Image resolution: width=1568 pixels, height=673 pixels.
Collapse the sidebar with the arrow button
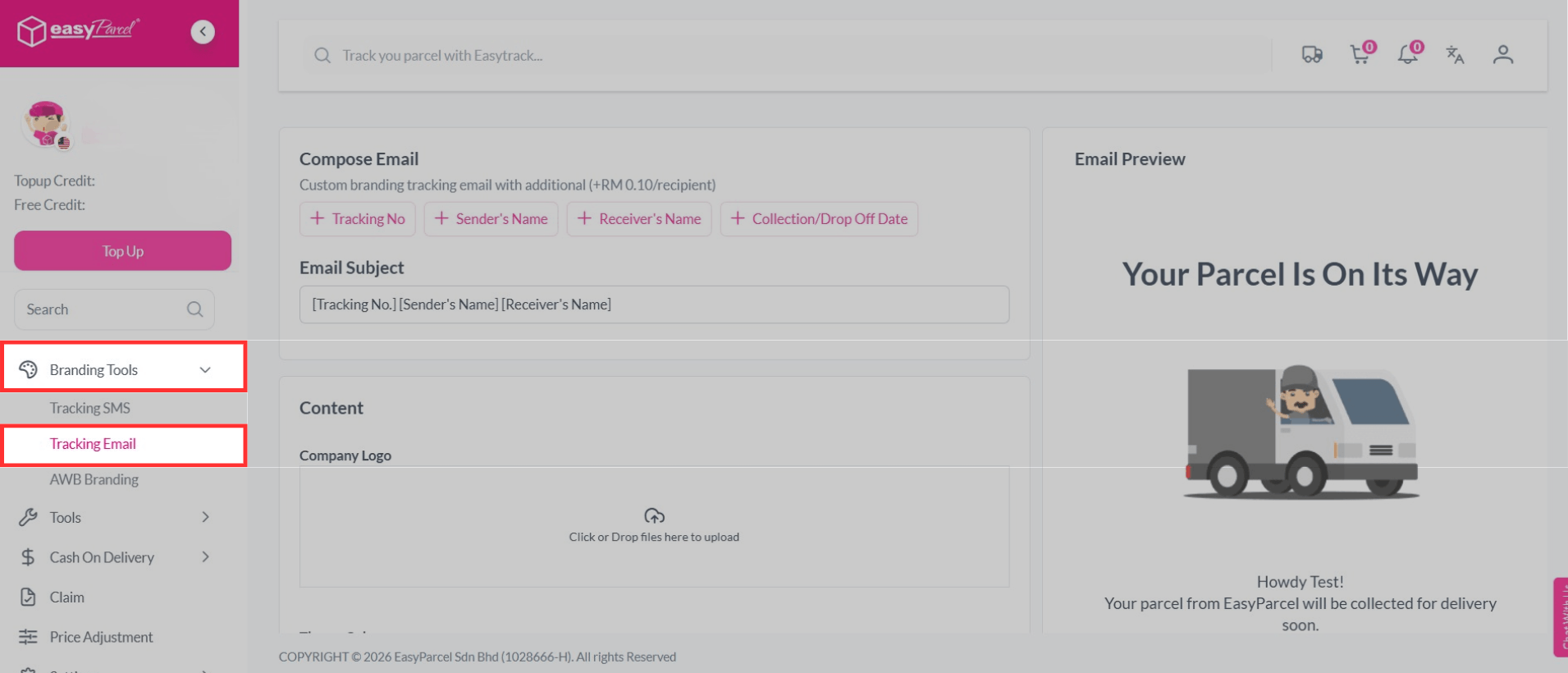pyautogui.click(x=203, y=31)
